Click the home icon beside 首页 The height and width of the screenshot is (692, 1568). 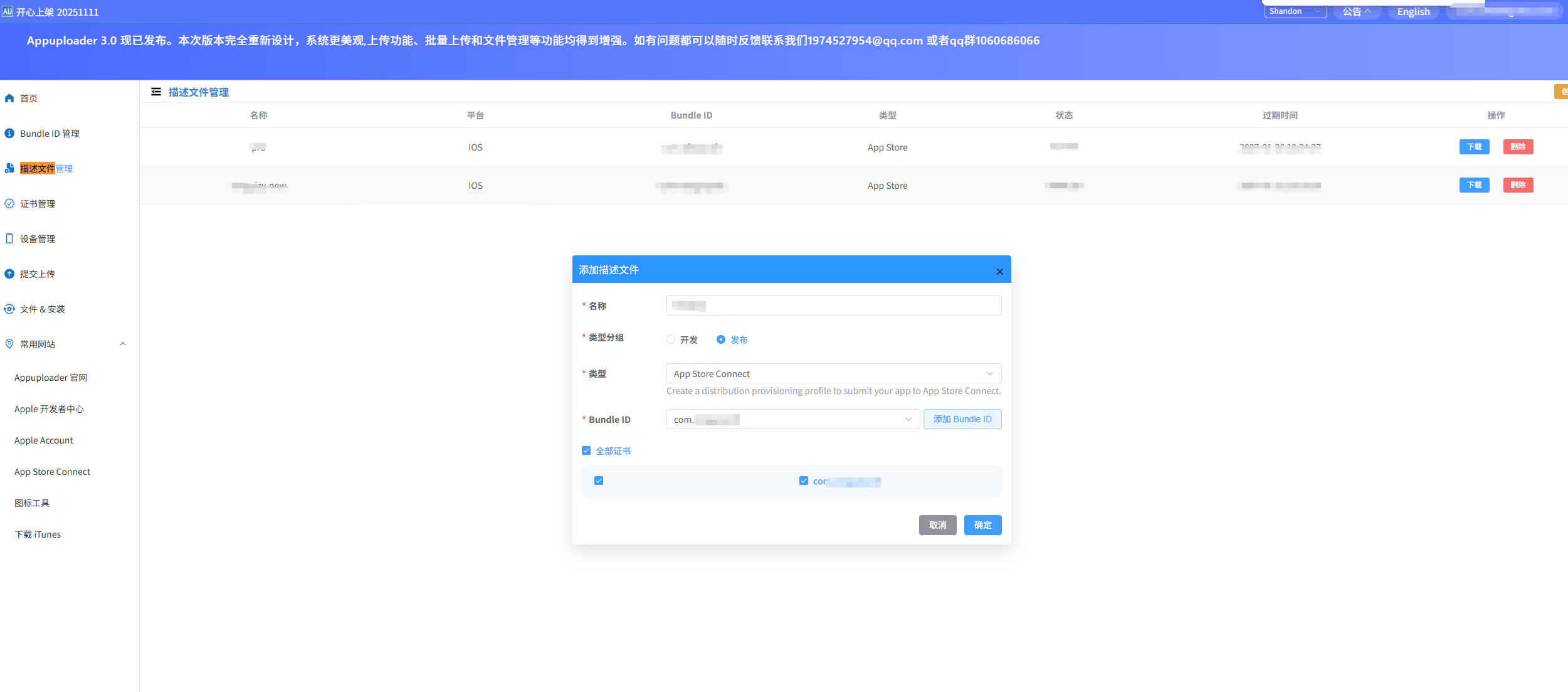point(9,98)
